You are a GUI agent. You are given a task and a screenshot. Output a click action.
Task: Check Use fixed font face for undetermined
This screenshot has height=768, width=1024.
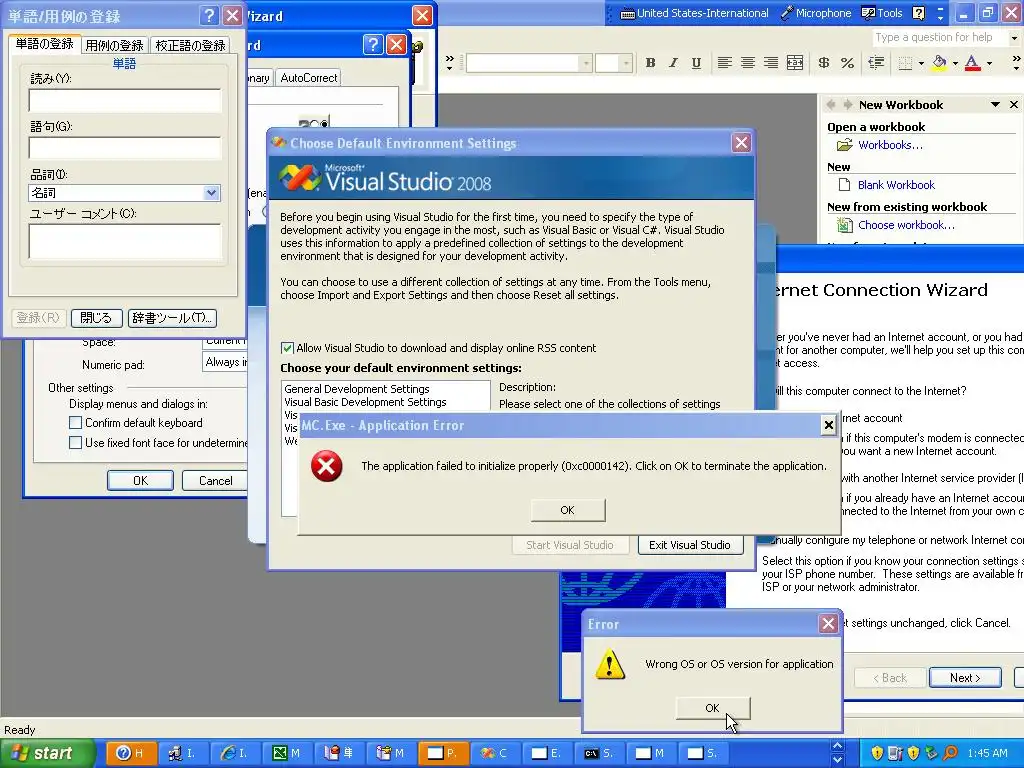[76, 442]
